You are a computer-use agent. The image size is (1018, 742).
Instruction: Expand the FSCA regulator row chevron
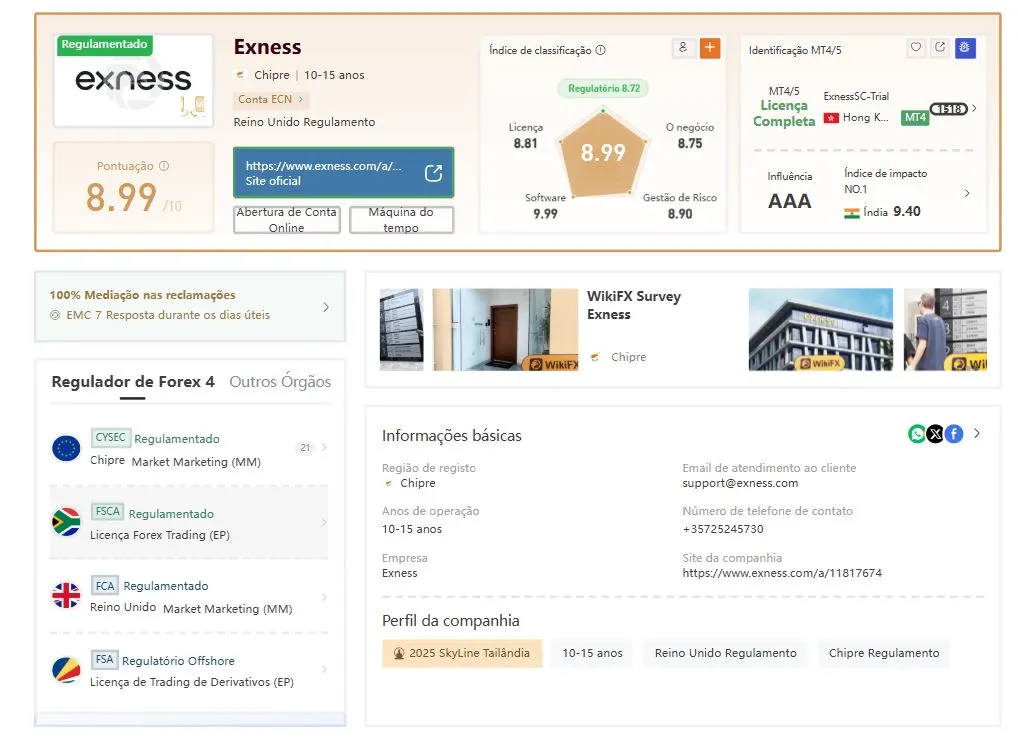click(x=324, y=523)
